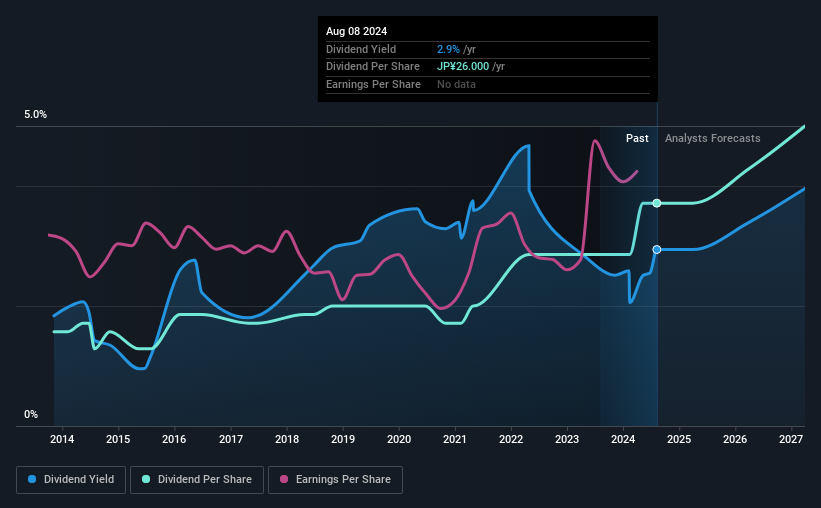Select the teal data point marker on chart
This screenshot has width=821, height=508.
click(x=657, y=203)
